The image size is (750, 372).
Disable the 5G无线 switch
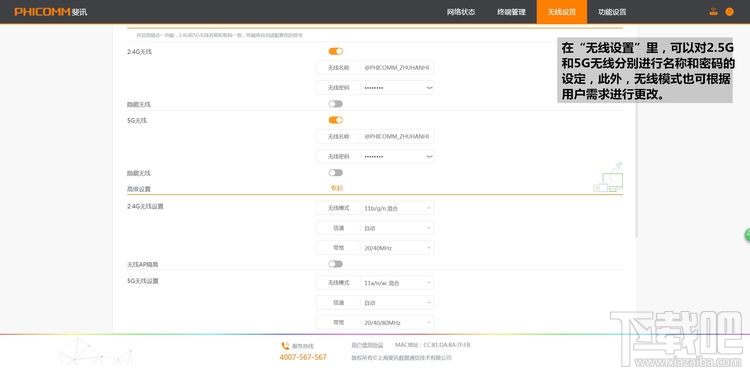click(336, 120)
